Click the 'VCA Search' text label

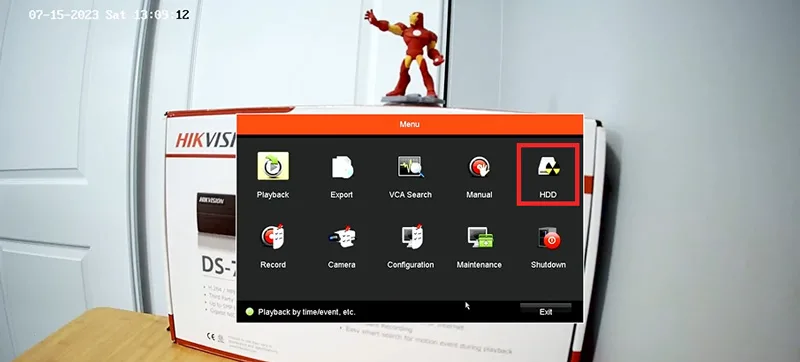click(410, 195)
